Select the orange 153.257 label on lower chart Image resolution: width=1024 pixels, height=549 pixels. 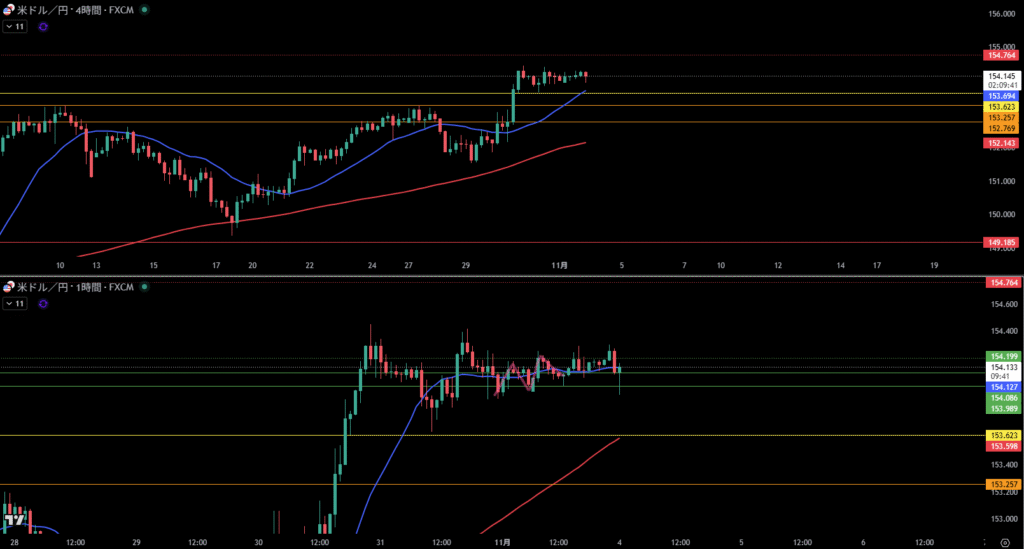[1003, 485]
